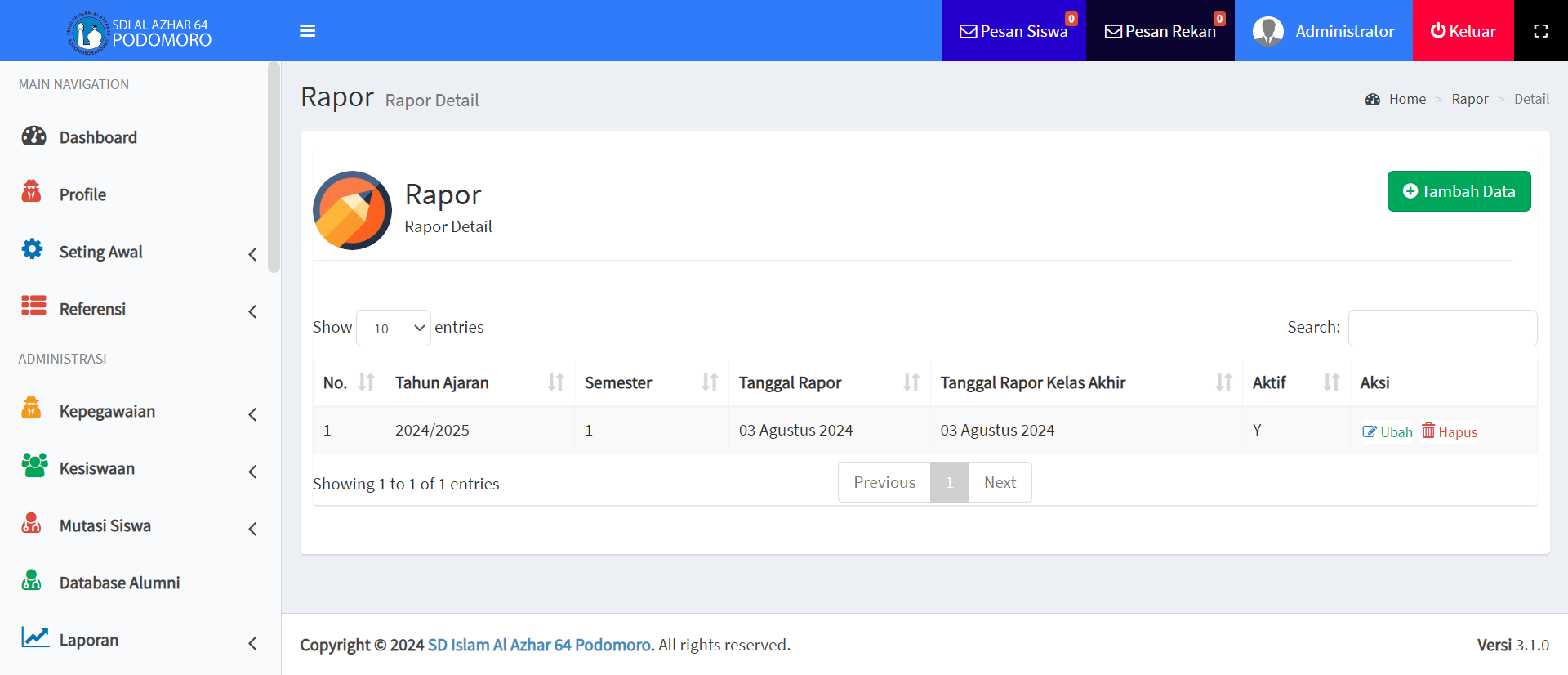Viewport: 1568px width, 675px height.
Task: Toggle fullscreen mode icon
Action: click(1540, 31)
